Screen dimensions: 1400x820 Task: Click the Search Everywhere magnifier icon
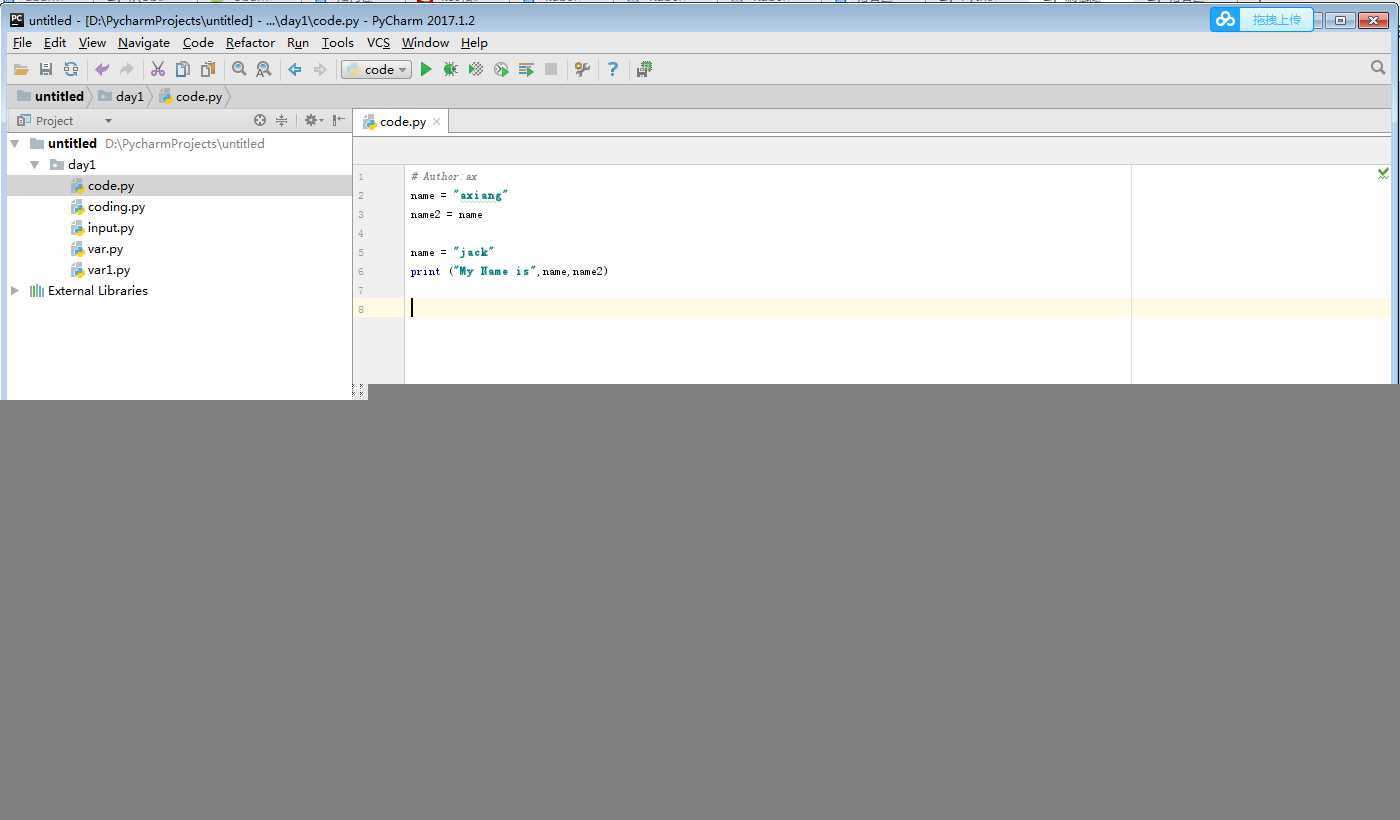click(1378, 68)
